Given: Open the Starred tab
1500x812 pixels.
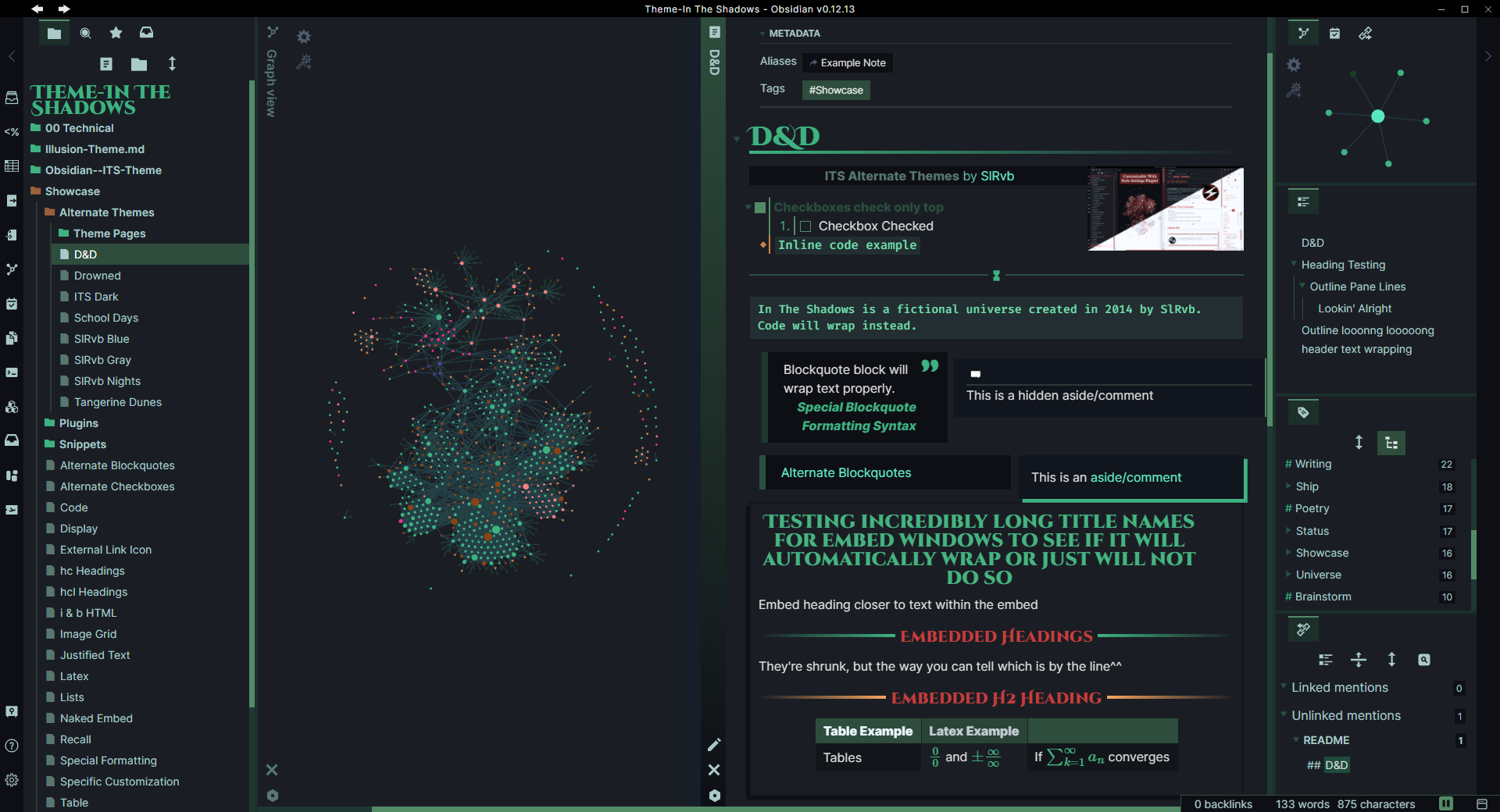Looking at the screenshot, I should click(x=116, y=33).
